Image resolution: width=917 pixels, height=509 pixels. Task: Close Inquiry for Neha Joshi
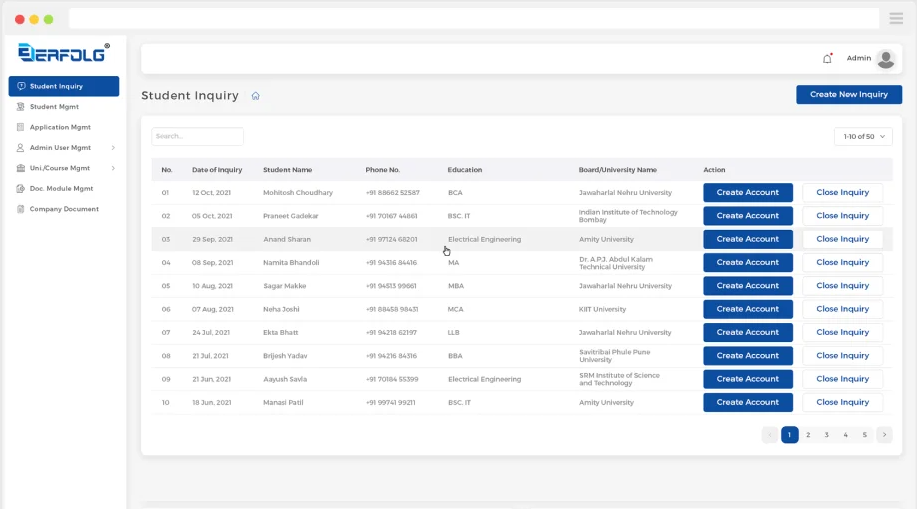(842, 309)
